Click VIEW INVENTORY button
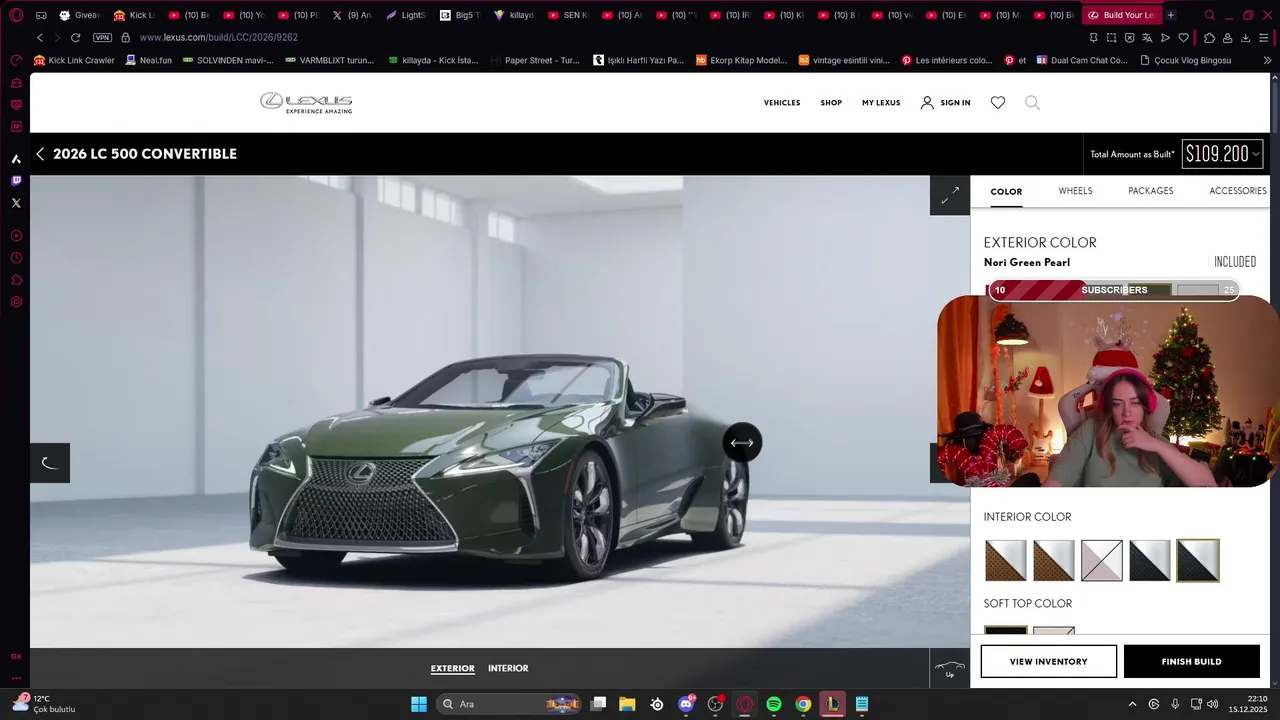The height and width of the screenshot is (720, 1280). click(x=1048, y=662)
